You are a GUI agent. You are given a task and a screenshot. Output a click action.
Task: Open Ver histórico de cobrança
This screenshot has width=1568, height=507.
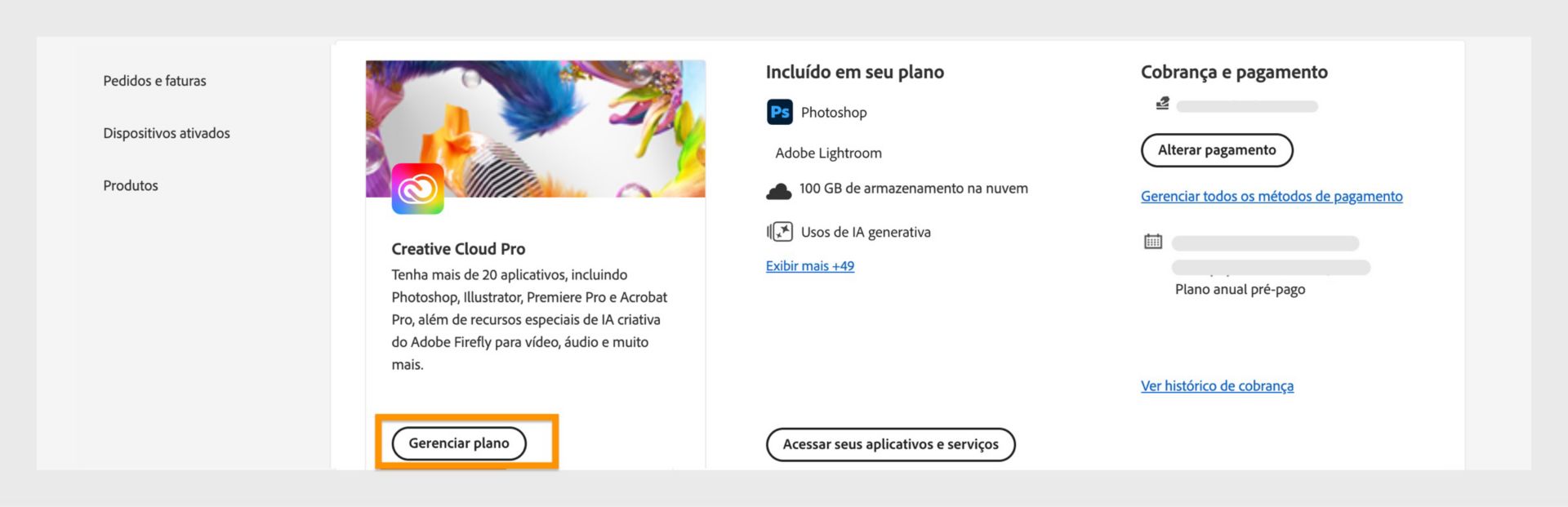click(x=1218, y=385)
